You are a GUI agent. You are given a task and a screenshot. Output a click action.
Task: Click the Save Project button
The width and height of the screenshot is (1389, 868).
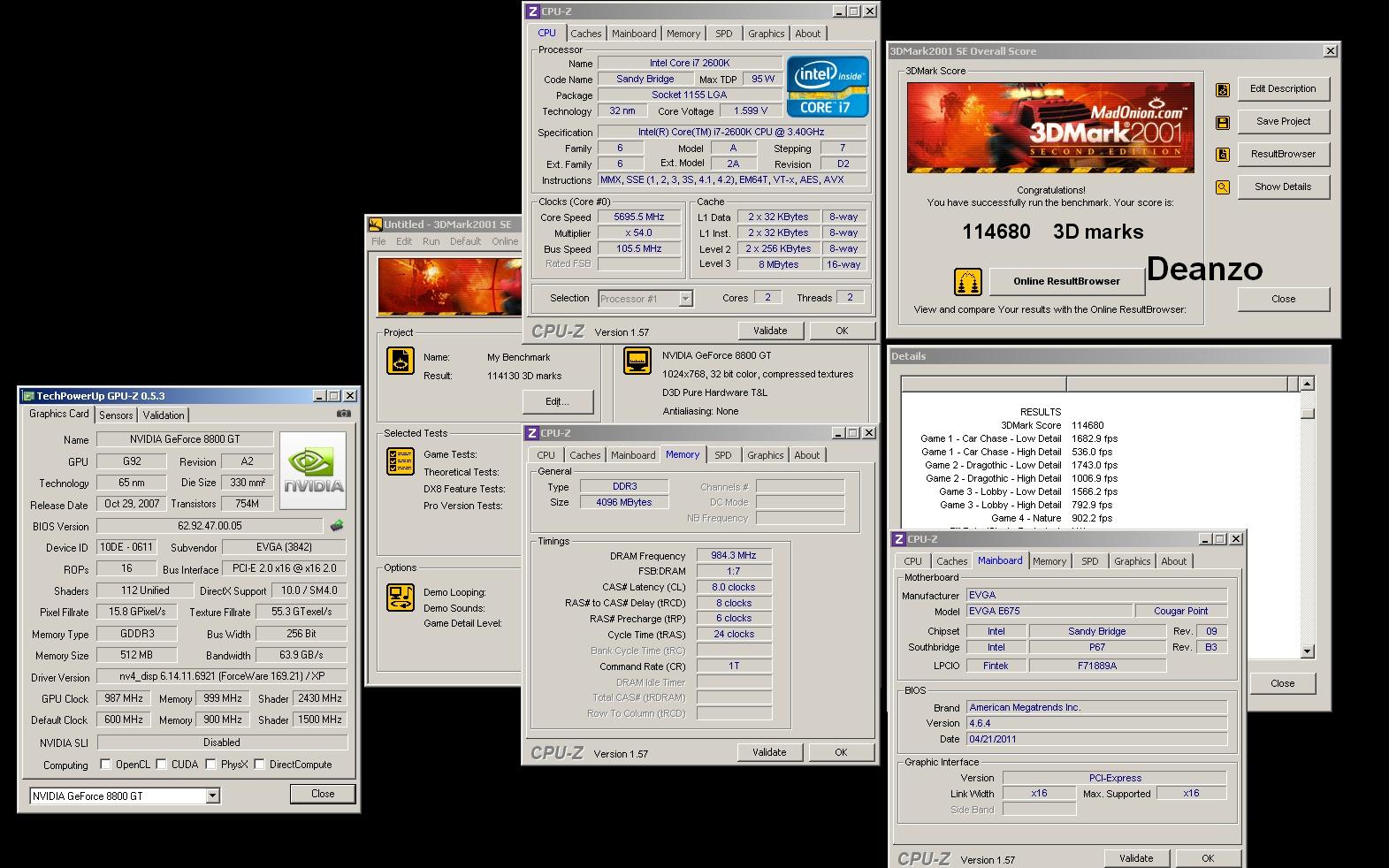pos(1283,121)
